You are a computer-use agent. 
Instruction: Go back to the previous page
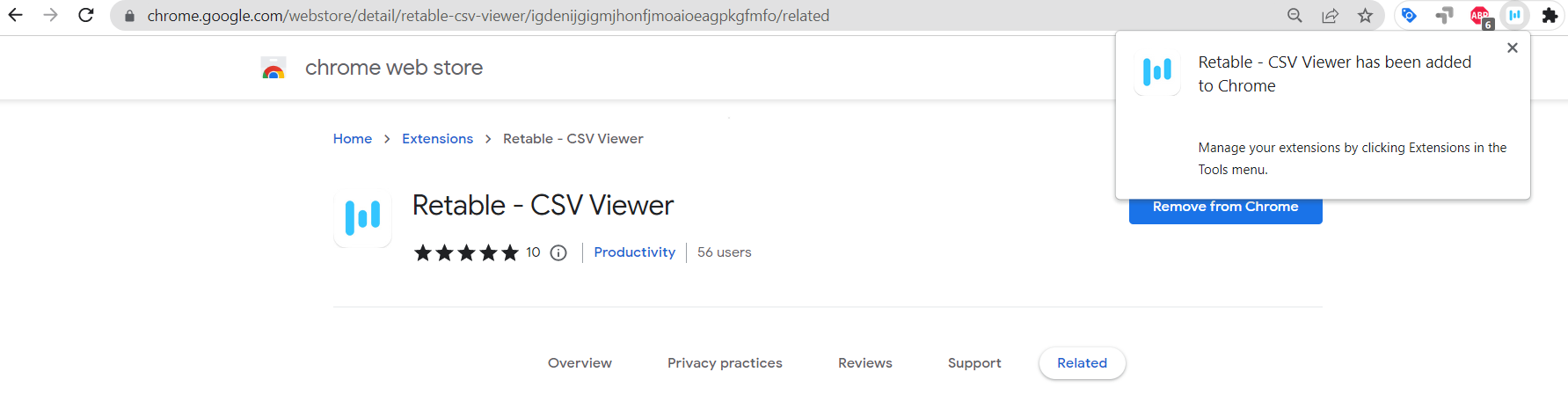16,15
